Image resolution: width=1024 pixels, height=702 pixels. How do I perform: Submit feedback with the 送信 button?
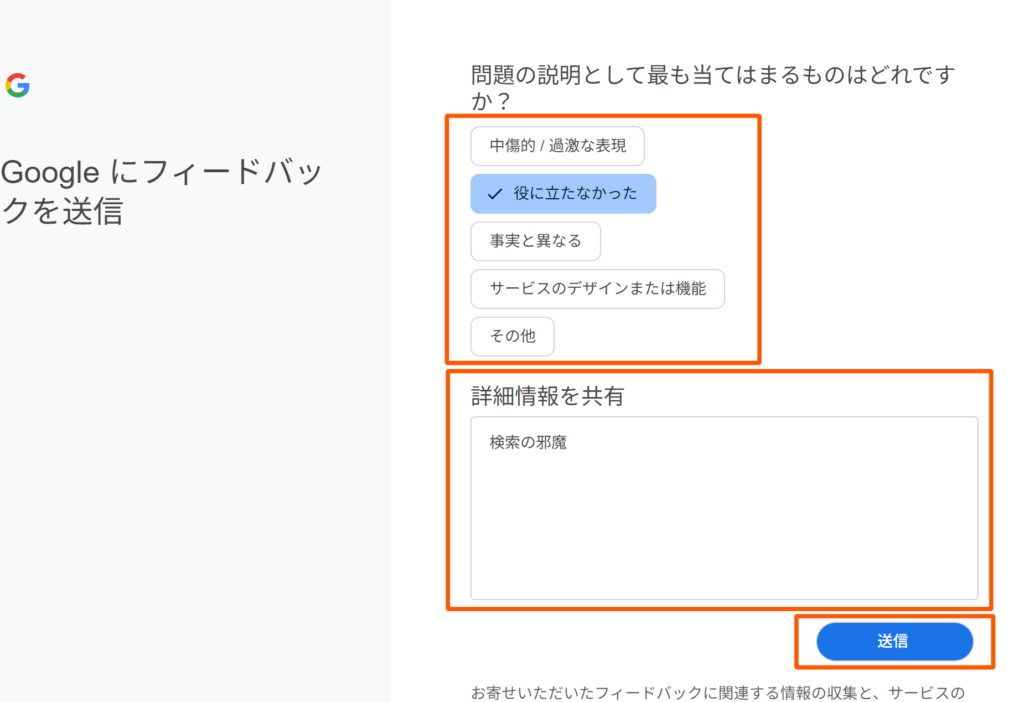(893, 641)
